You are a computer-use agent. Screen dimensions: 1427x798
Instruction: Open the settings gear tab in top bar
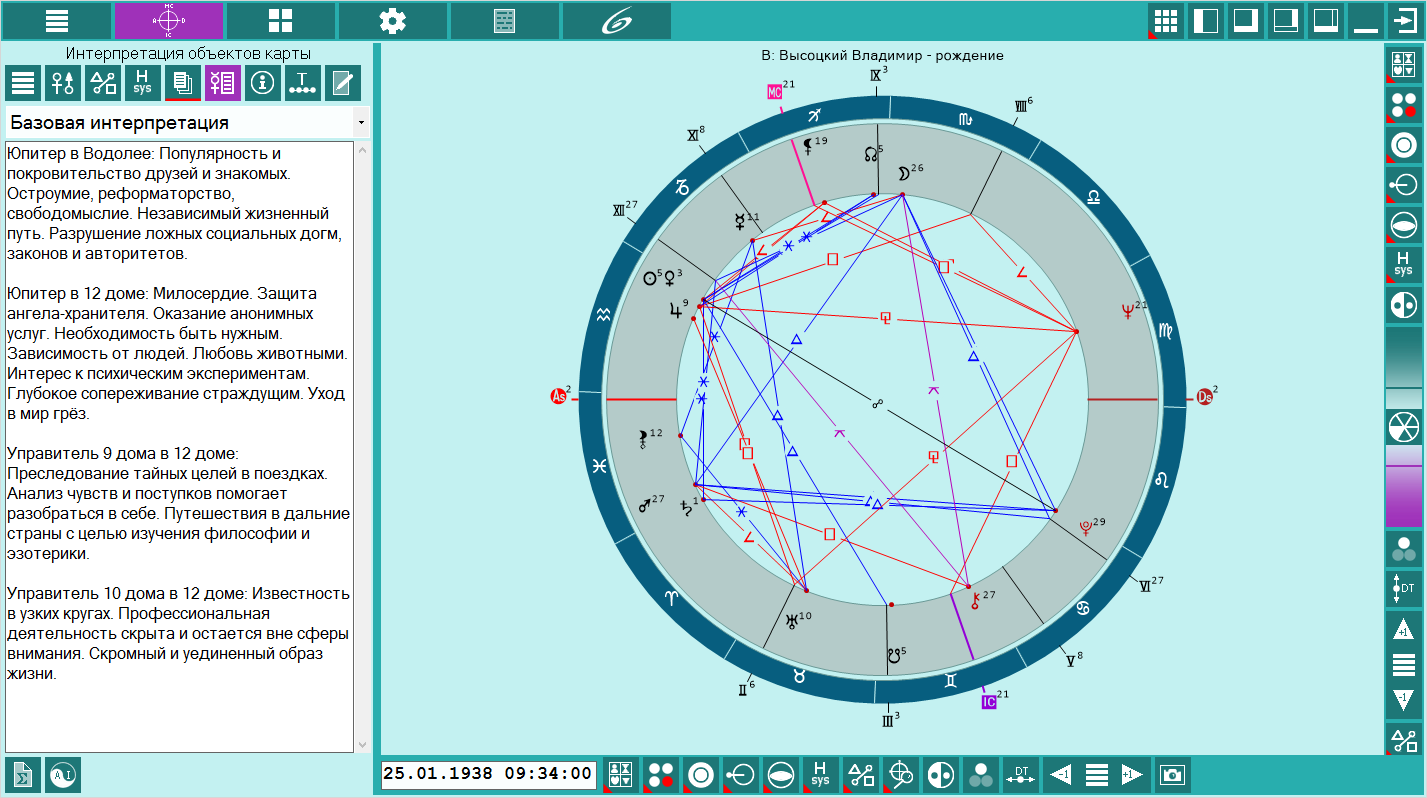click(393, 21)
